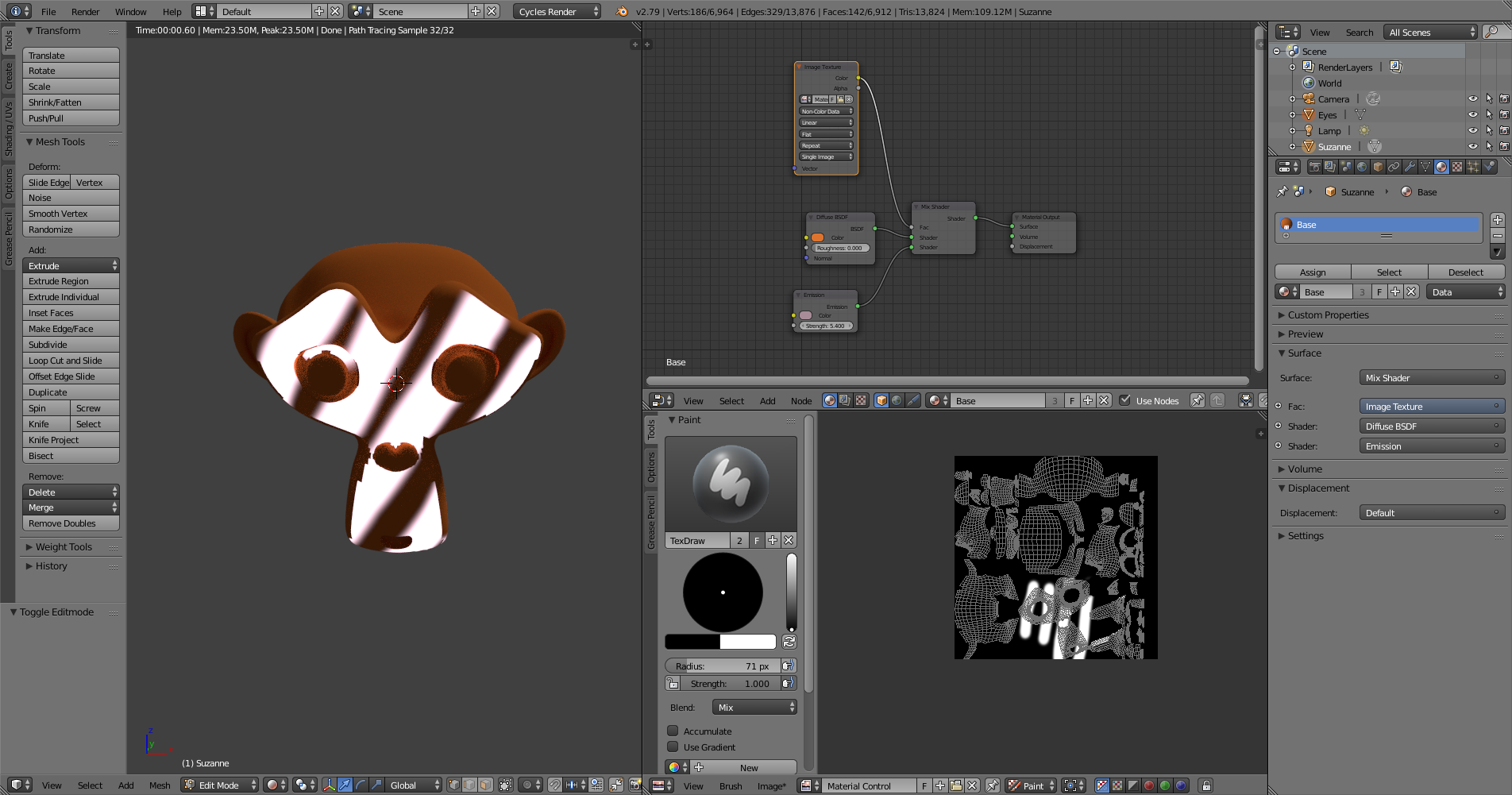Select rotate manipulator arc in 3D header
Viewport: 1512px width, 795px height.
coord(361,785)
